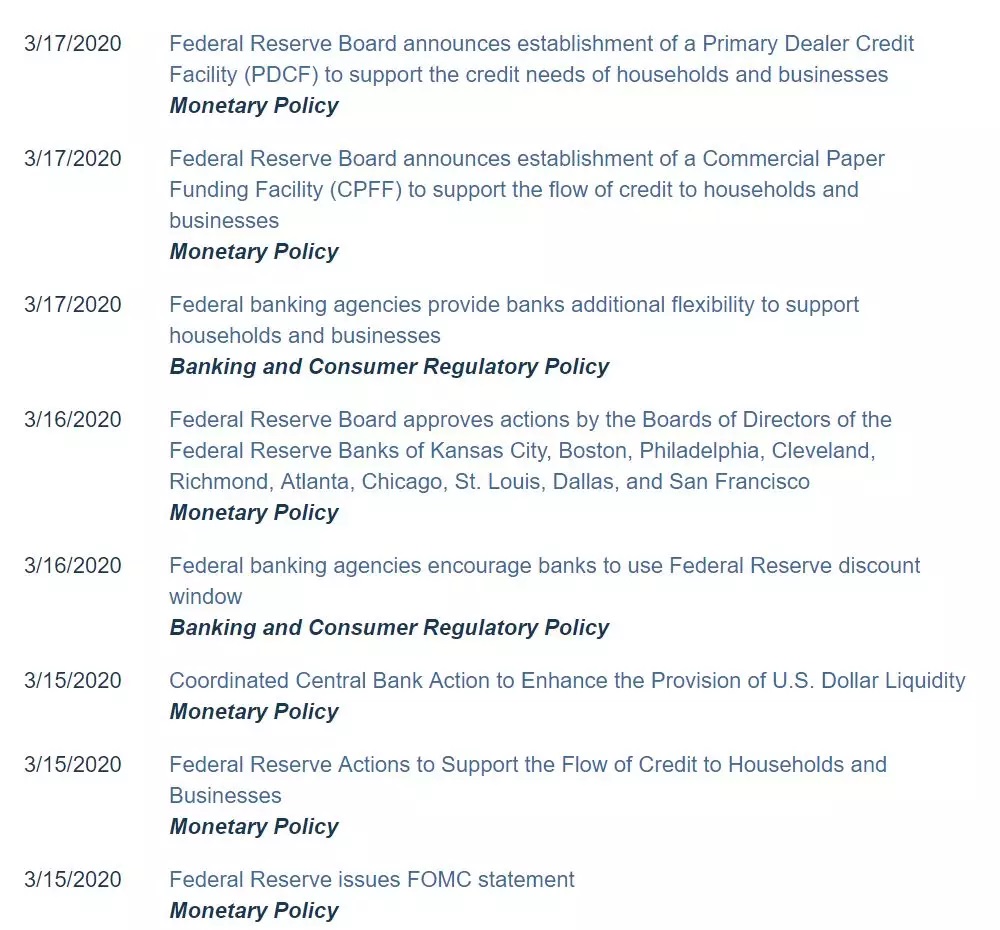
Task: Click the 3/16/2020 date beside discount window item
Action: pos(73,566)
